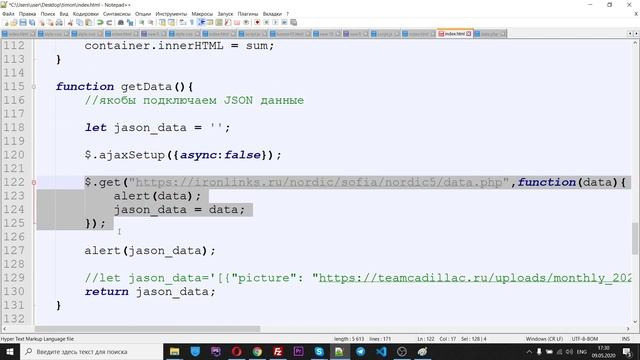Viewport: 640px width, 360px height.
Task: Open the Правка menu
Action: point(27,14)
